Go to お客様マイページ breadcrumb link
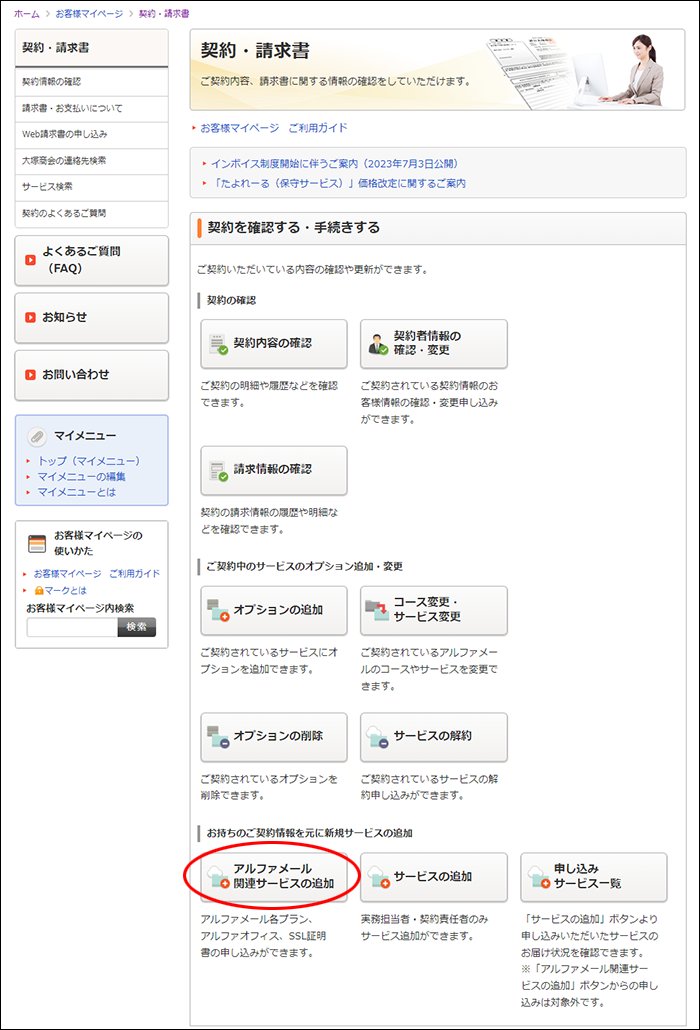This screenshot has width=700, height=1030. pyautogui.click(x=89, y=14)
